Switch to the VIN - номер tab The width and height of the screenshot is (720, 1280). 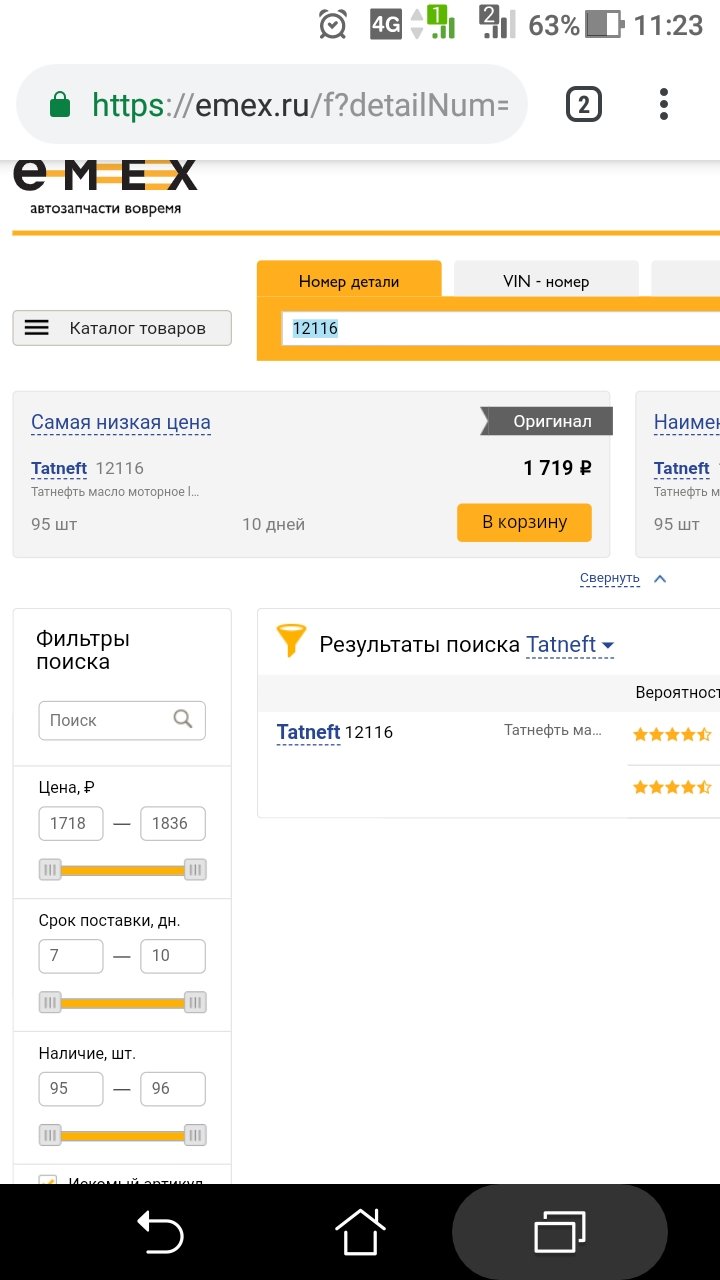click(x=546, y=281)
